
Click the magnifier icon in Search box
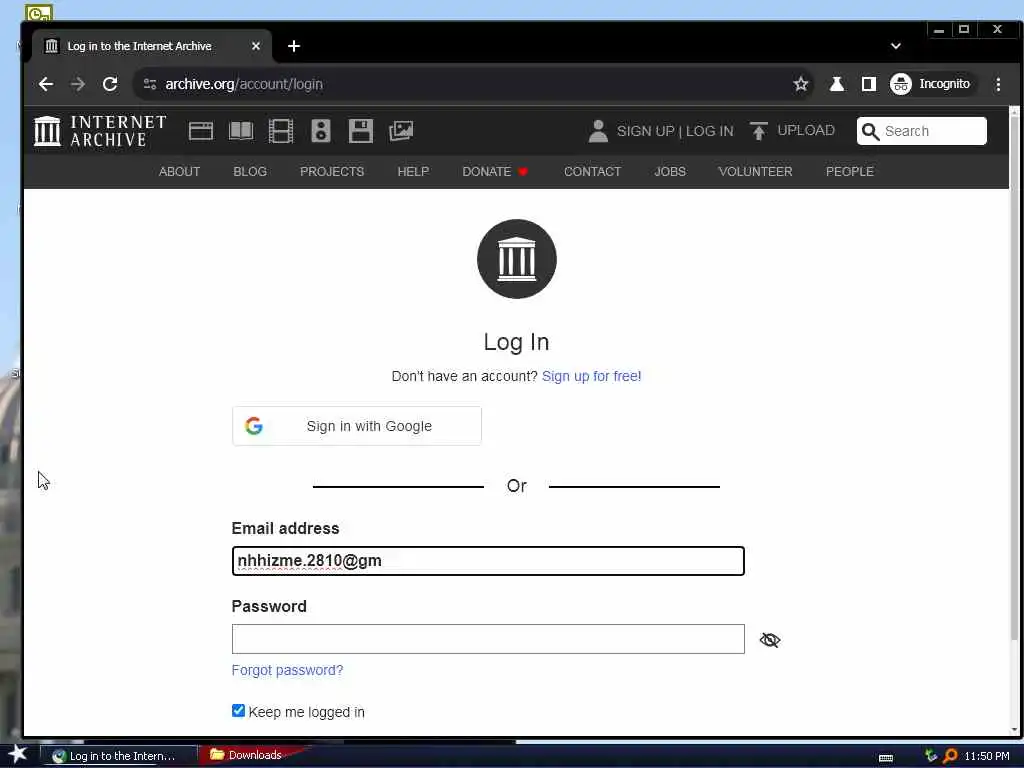870,131
